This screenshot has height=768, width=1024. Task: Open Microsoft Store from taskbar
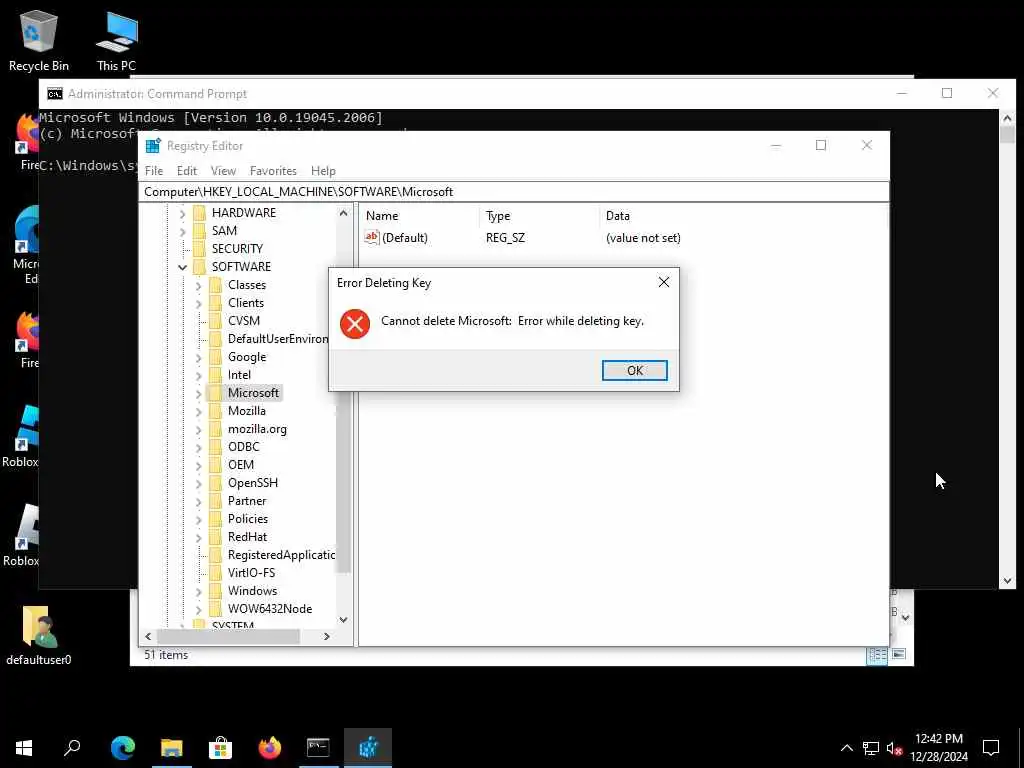coord(220,747)
